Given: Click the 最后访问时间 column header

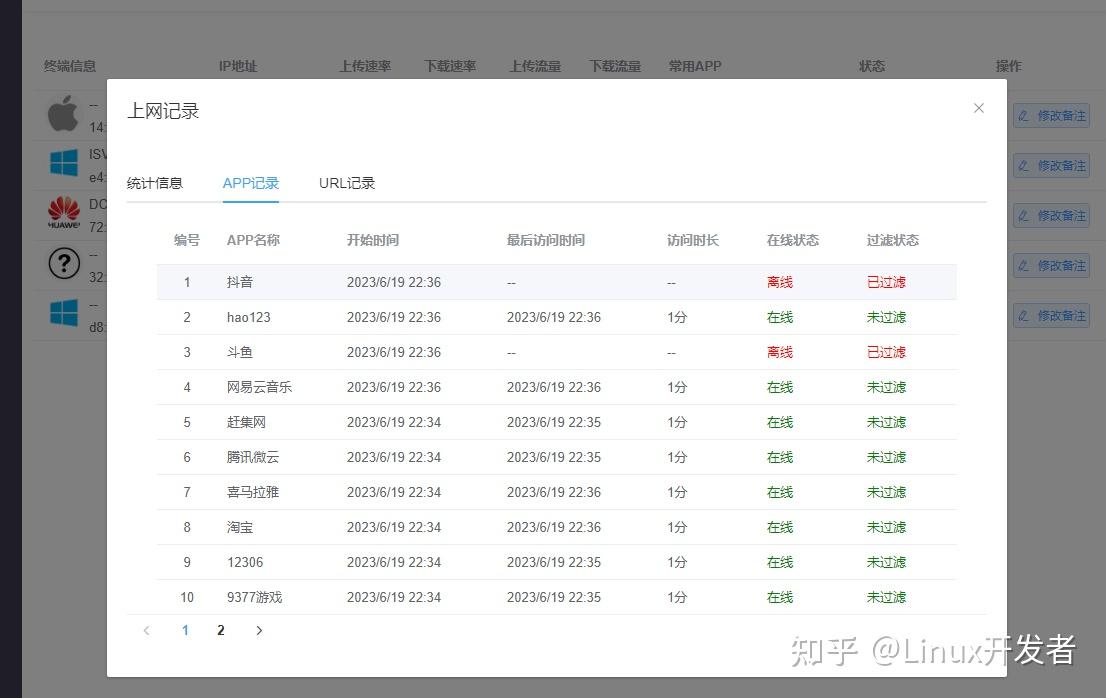Looking at the screenshot, I should tap(545, 240).
